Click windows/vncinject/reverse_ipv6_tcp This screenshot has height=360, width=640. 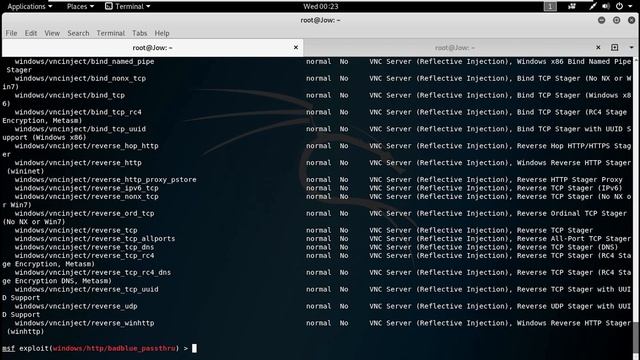point(87,188)
